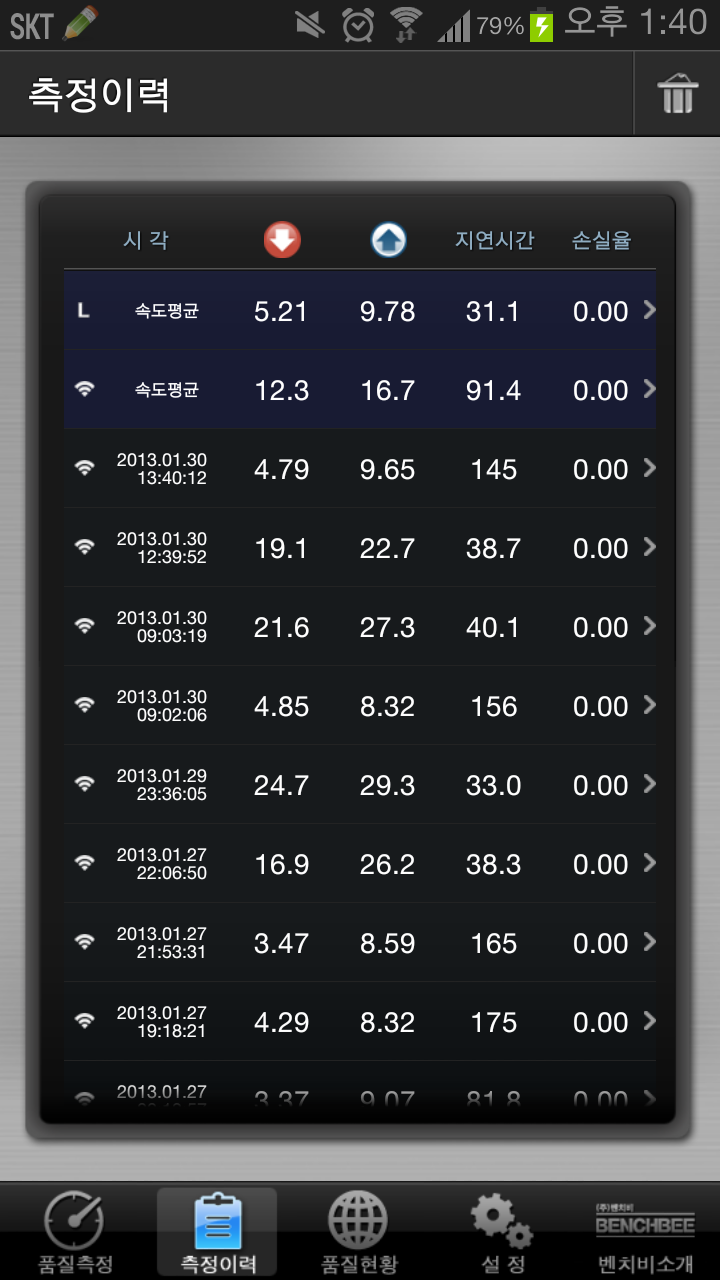Click the timestamp 2013.01.29 23:36:05
The height and width of the screenshot is (1280, 720).
[162, 785]
